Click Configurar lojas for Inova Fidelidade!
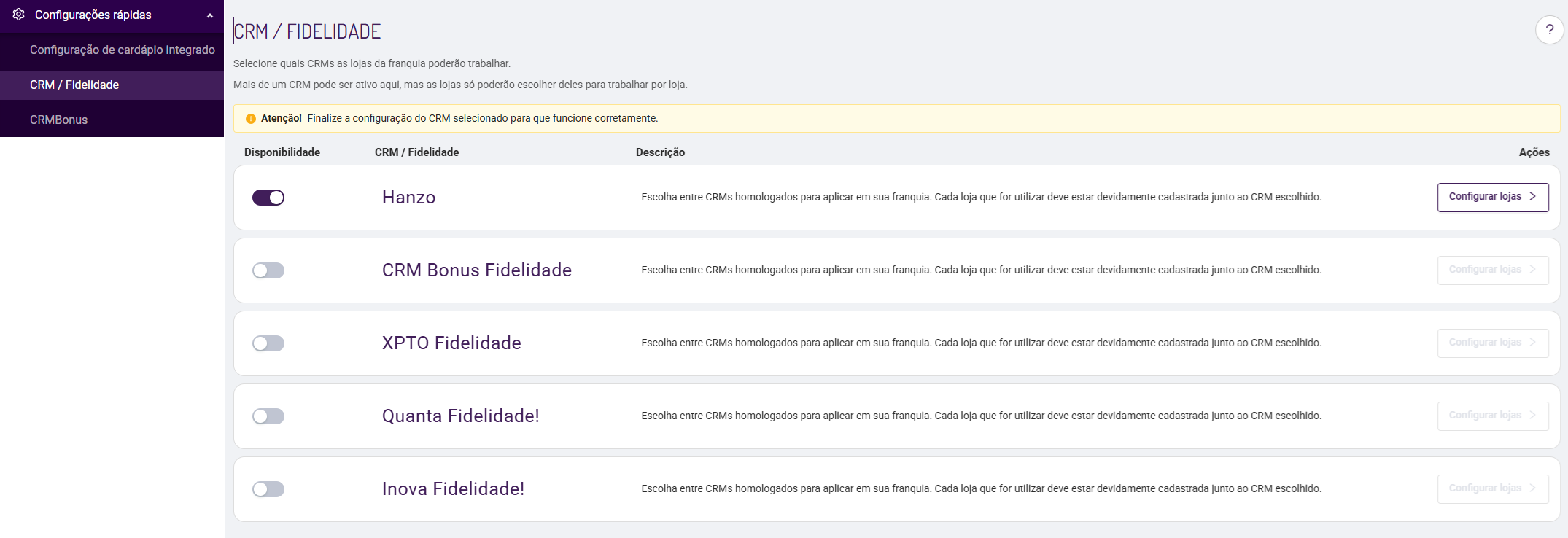 tap(1492, 488)
